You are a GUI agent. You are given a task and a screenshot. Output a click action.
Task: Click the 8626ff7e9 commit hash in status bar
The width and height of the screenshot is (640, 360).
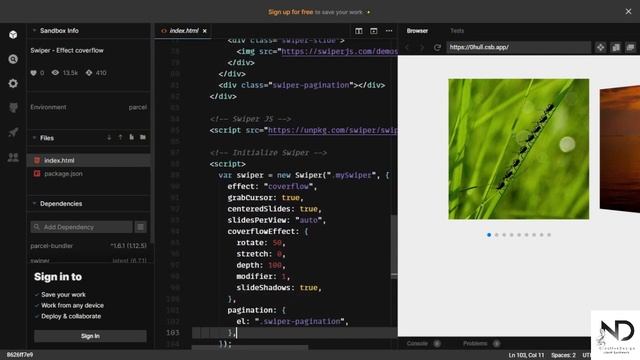click(20, 355)
